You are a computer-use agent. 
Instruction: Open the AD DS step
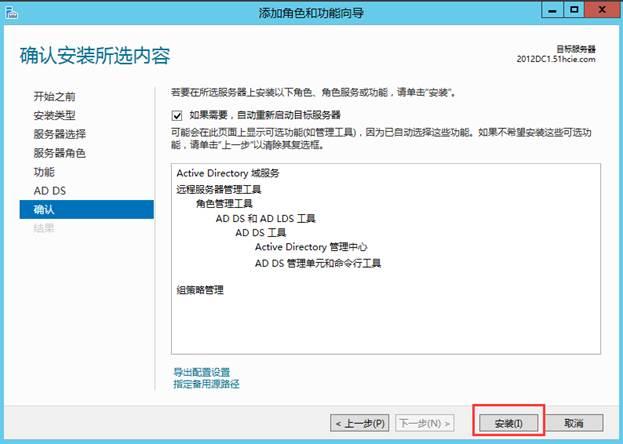point(50,191)
